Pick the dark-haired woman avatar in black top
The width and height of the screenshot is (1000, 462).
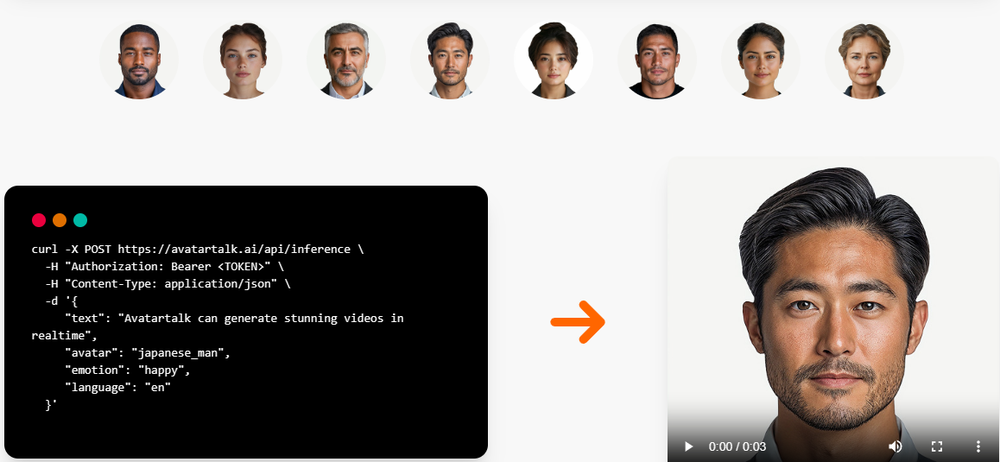760,60
